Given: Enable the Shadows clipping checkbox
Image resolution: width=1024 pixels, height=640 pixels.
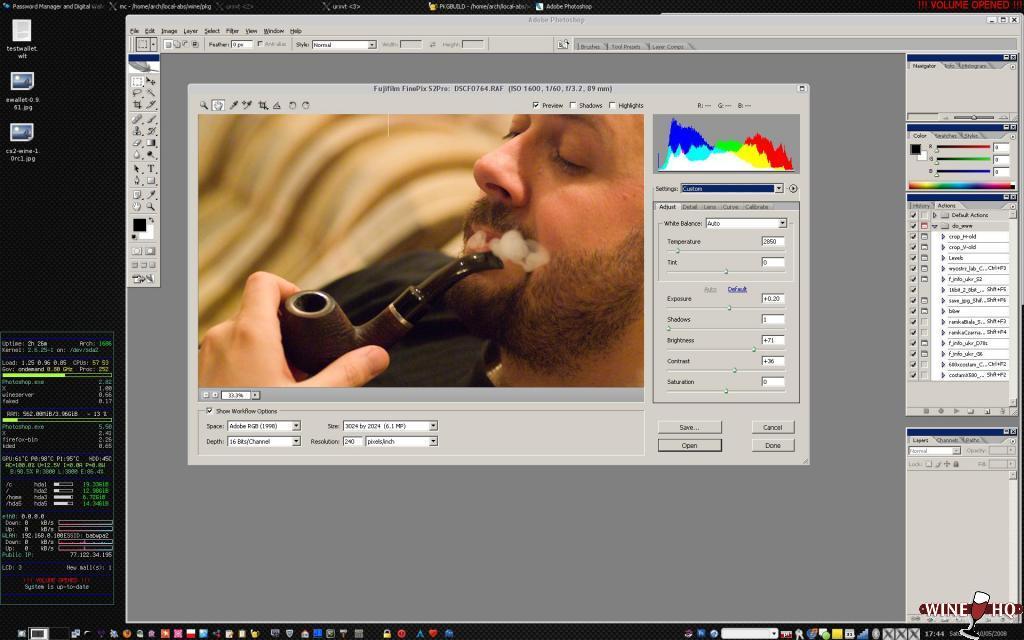Looking at the screenshot, I should (x=573, y=105).
